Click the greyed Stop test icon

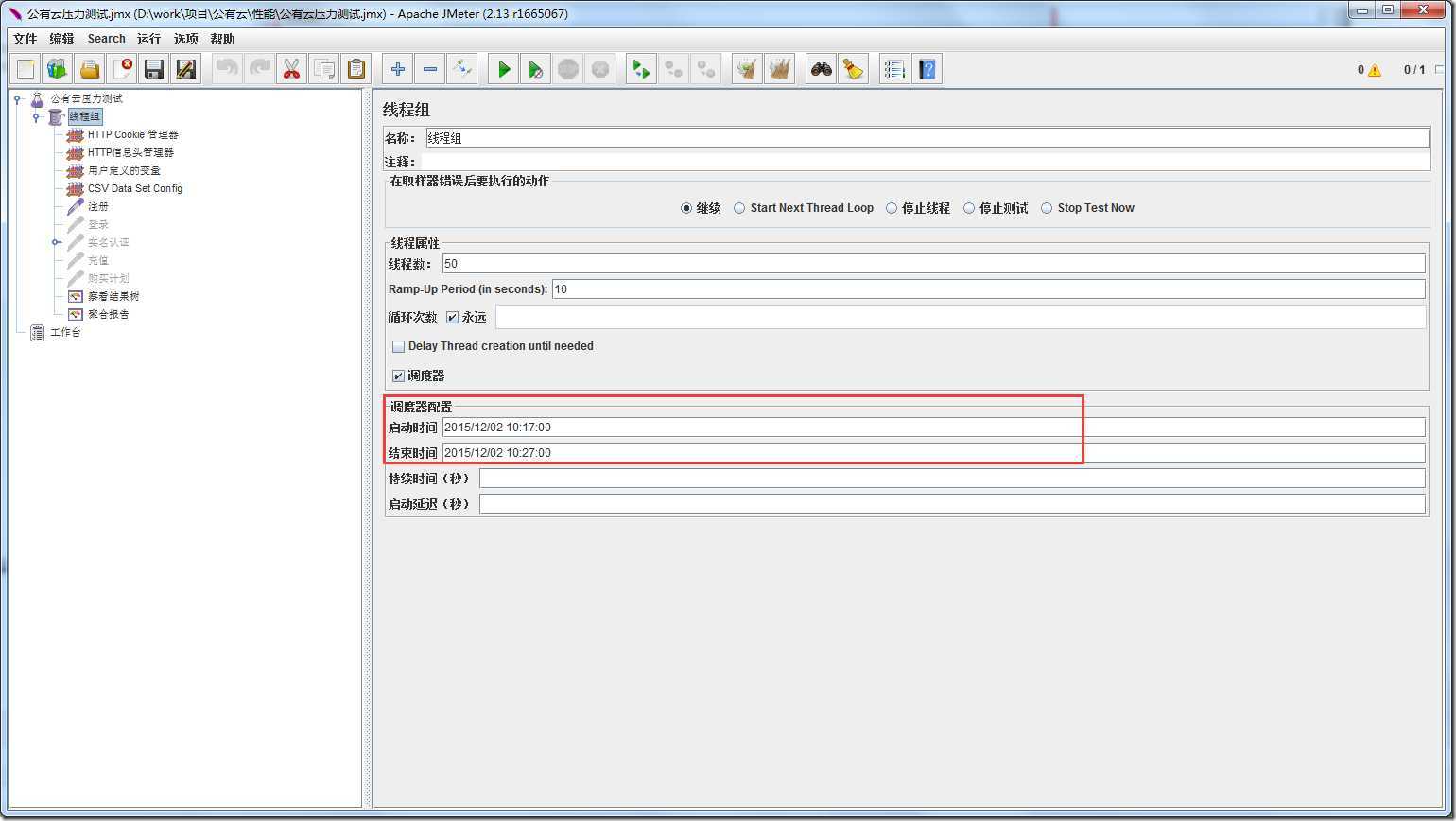[x=568, y=69]
